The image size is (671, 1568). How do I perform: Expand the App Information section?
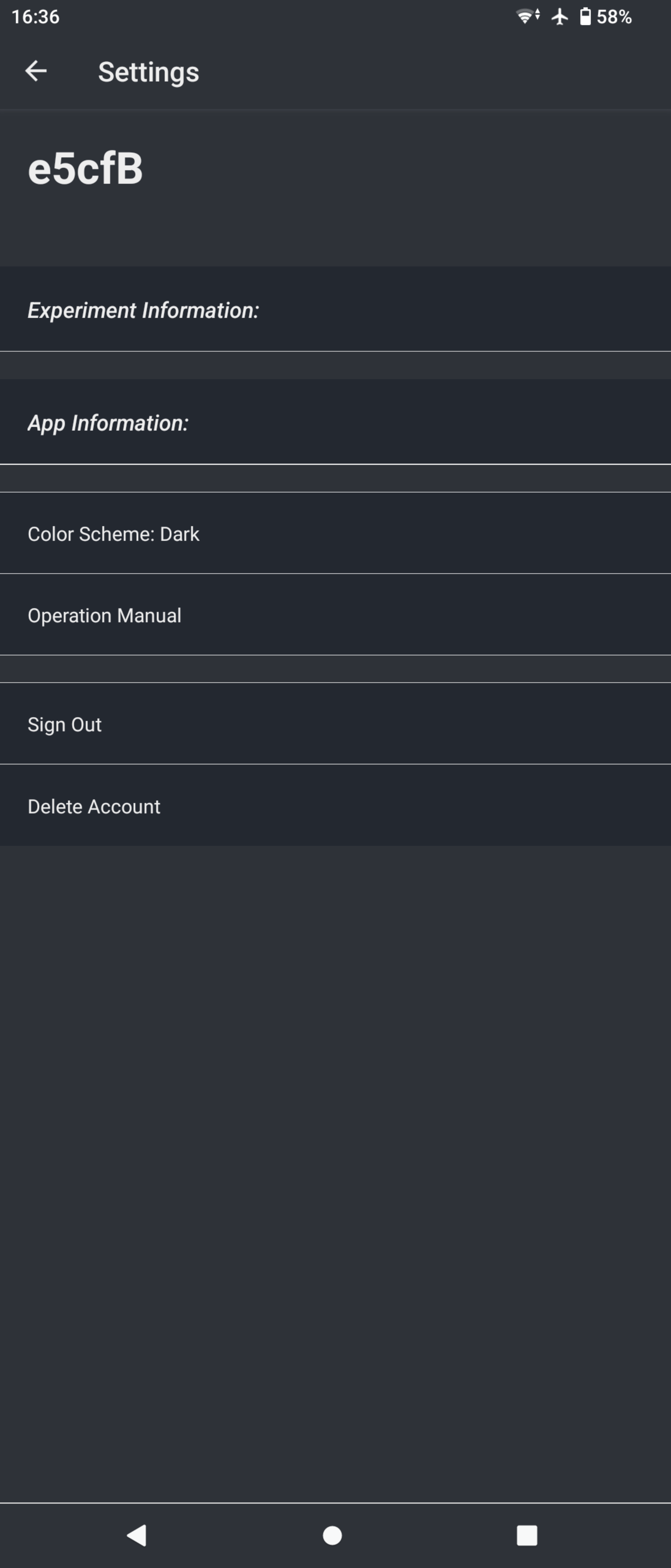[x=335, y=422]
